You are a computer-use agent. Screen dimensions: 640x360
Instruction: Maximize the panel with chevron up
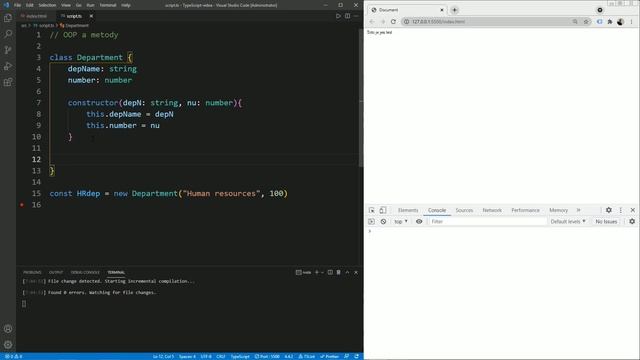[347, 272]
